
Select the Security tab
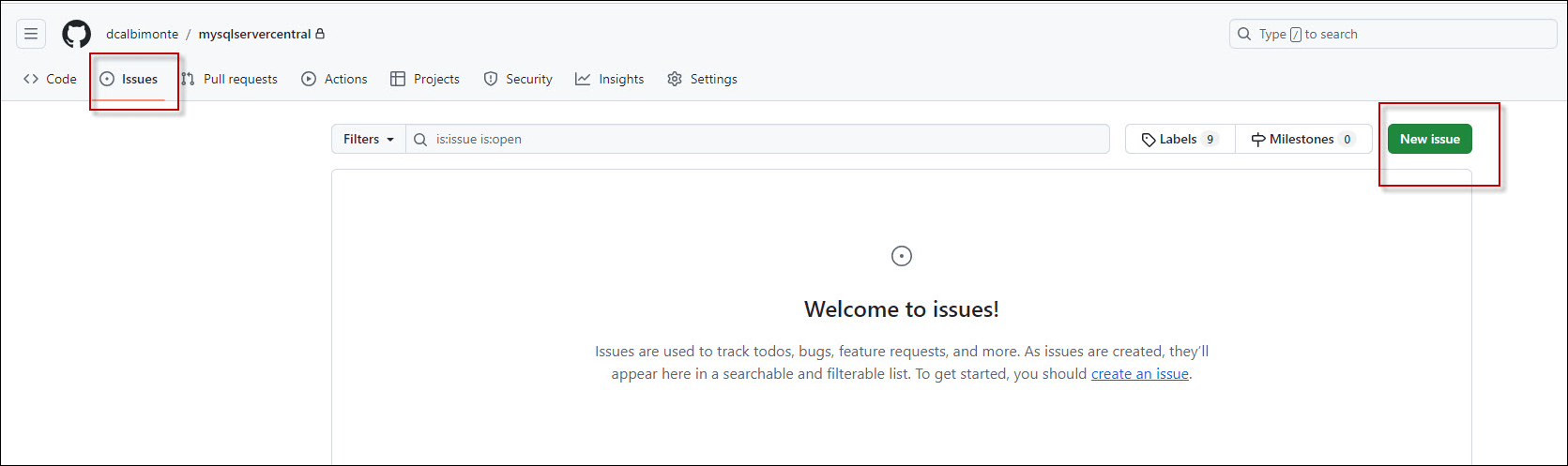(518, 80)
